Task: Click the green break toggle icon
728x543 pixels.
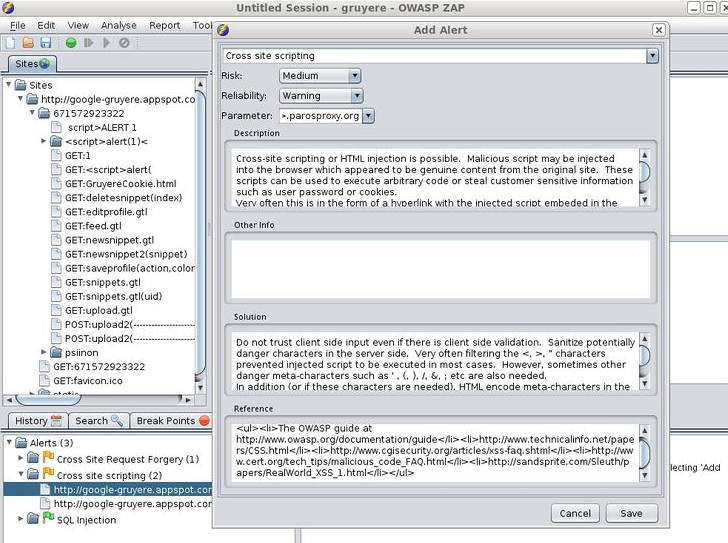Action: (x=71, y=43)
